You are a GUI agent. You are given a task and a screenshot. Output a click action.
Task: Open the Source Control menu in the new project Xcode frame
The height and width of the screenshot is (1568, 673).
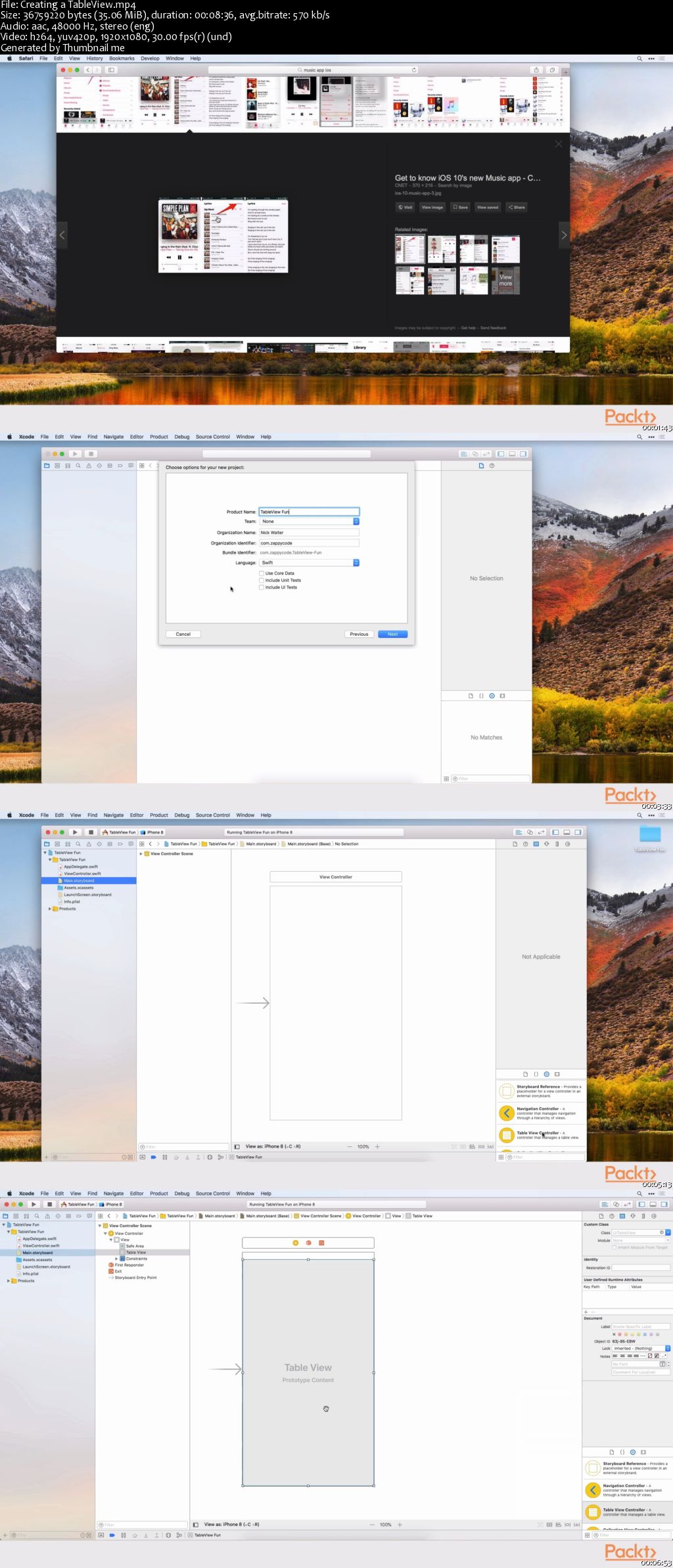(213, 437)
